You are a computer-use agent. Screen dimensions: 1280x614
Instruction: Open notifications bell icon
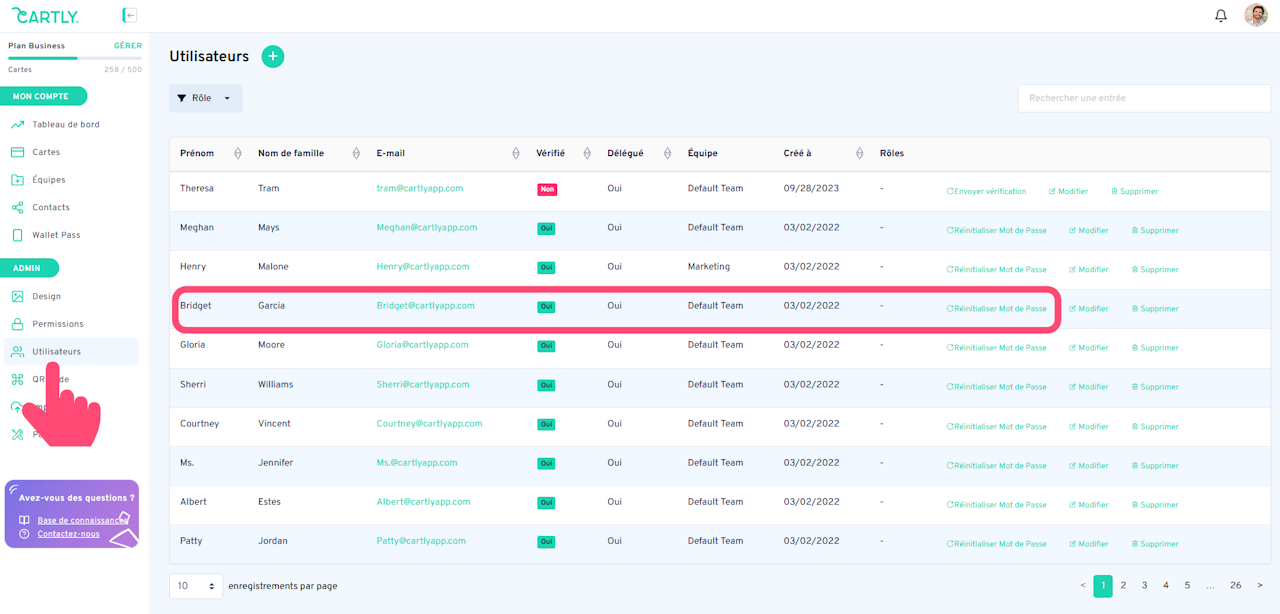tap(1221, 16)
